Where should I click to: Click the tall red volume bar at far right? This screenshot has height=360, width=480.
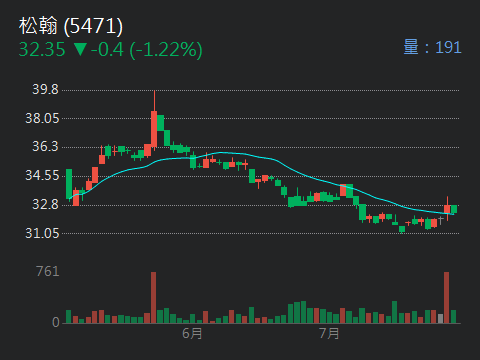tap(446, 298)
